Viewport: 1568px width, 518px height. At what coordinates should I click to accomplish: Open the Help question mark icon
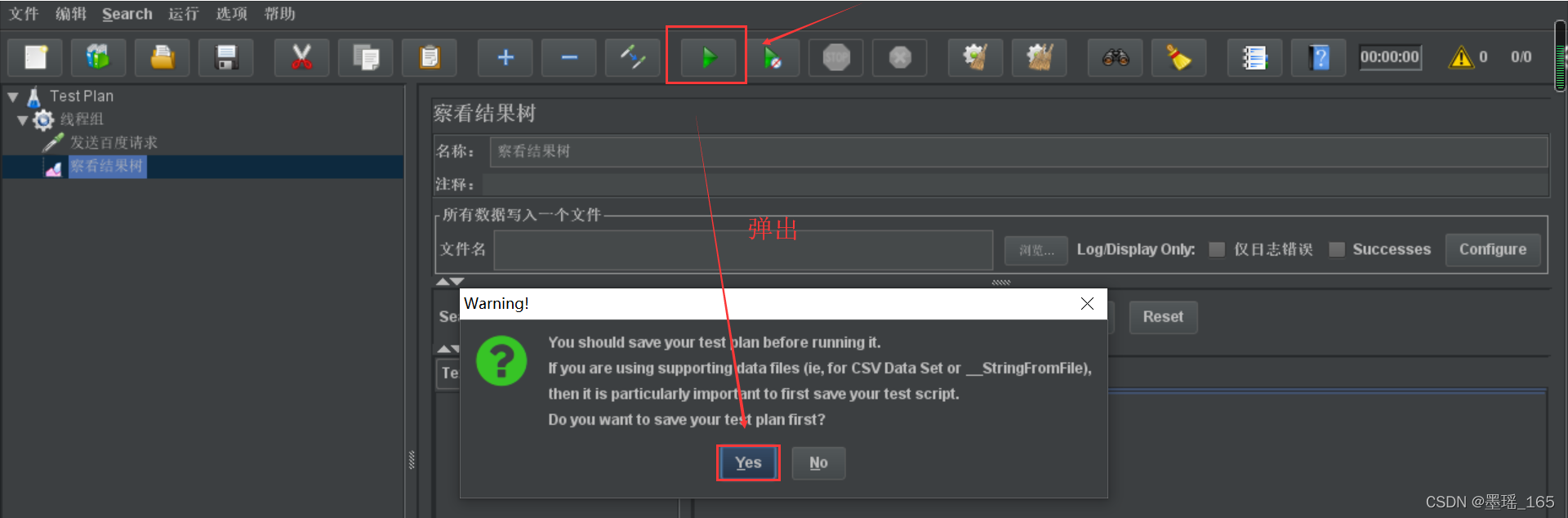[1318, 57]
